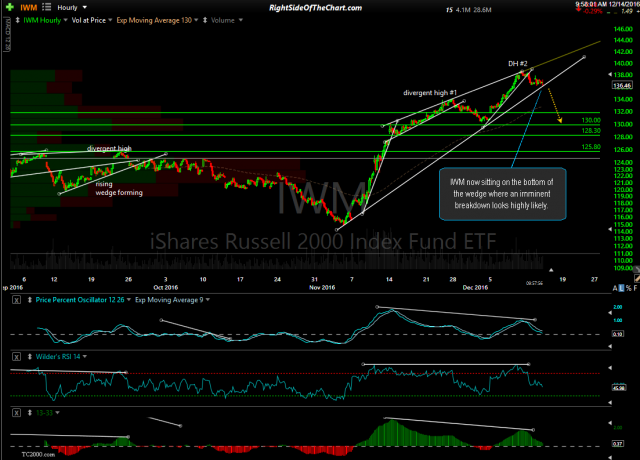The image size is (640, 460).
Task: Click the 146.00 price axis label
Action: pos(623,29)
